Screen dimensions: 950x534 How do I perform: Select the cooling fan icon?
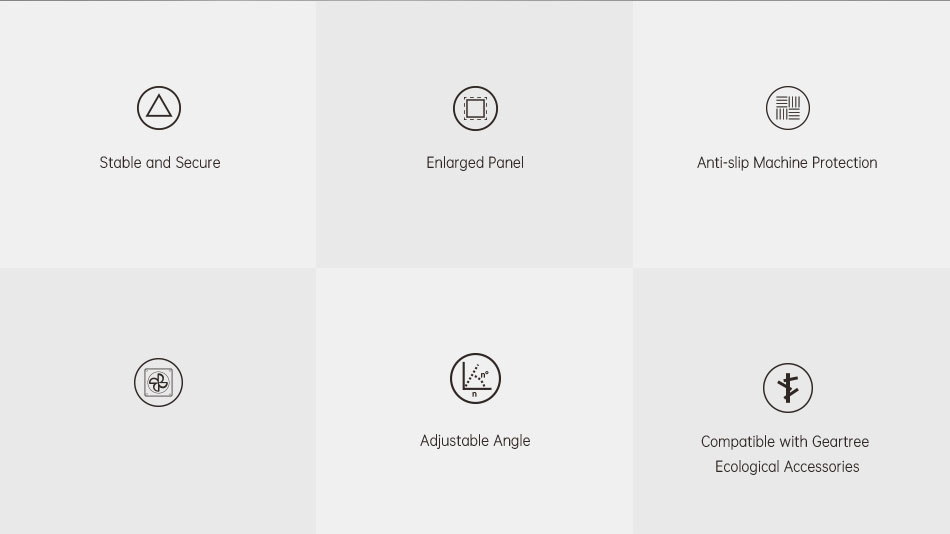tap(158, 382)
